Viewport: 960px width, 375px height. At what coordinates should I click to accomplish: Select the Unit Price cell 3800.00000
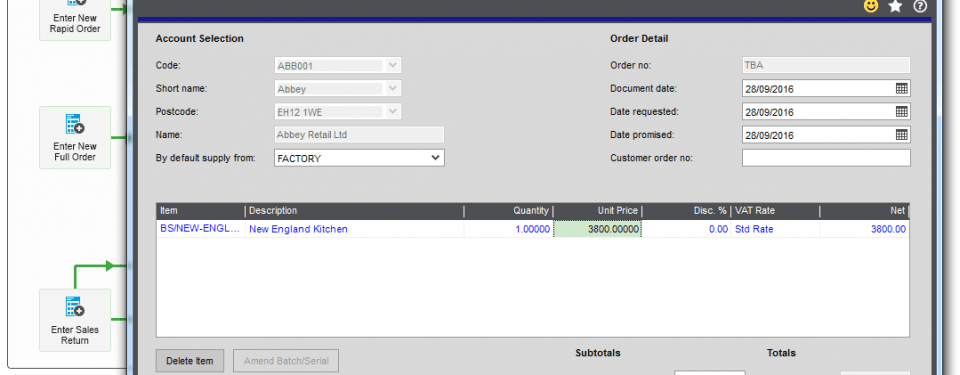pos(598,229)
